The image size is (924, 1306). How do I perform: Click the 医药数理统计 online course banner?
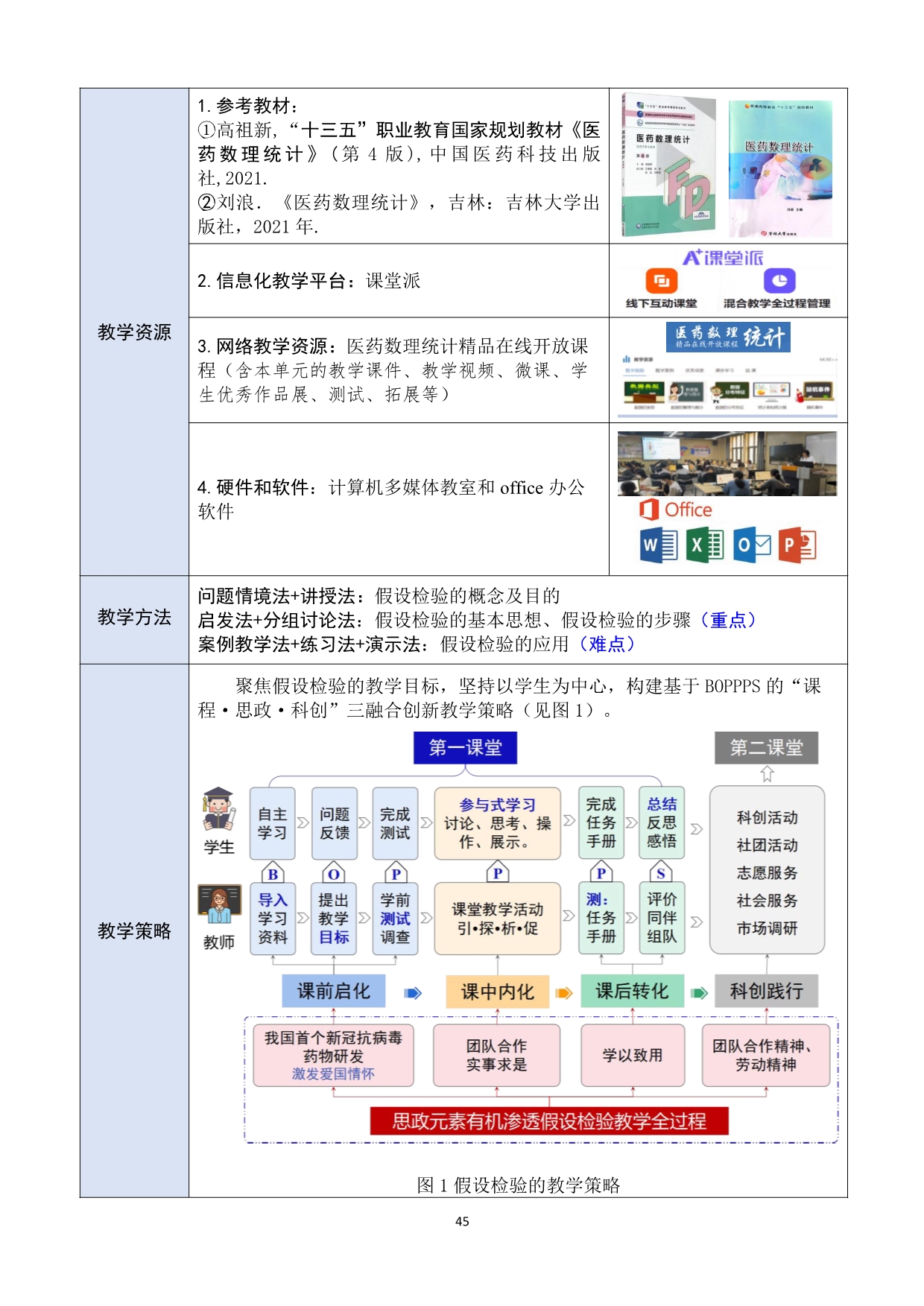pyautogui.click(x=727, y=337)
